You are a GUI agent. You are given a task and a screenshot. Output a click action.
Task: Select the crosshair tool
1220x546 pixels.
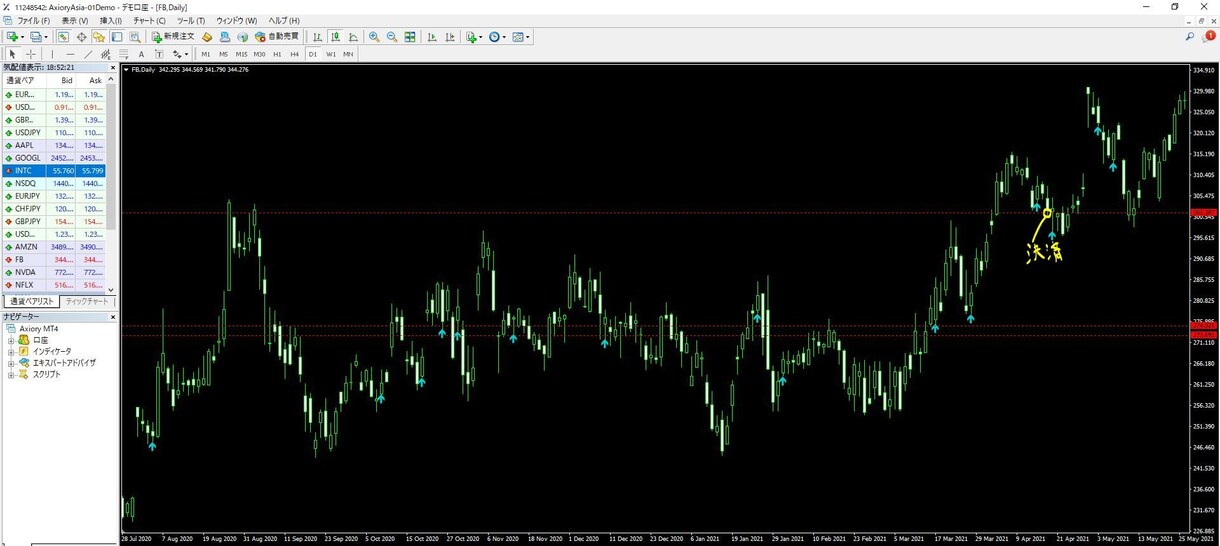[x=31, y=54]
